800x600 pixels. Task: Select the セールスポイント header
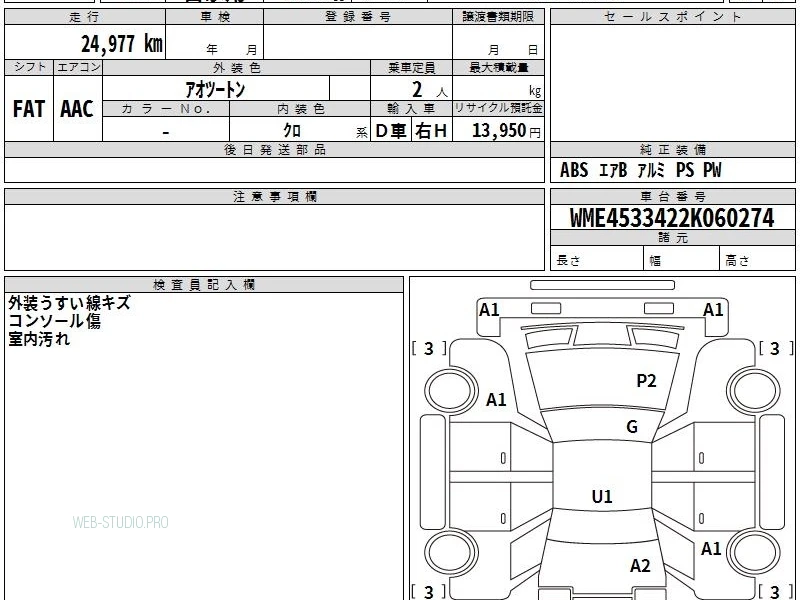pyautogui.click(x=672, y=17)
